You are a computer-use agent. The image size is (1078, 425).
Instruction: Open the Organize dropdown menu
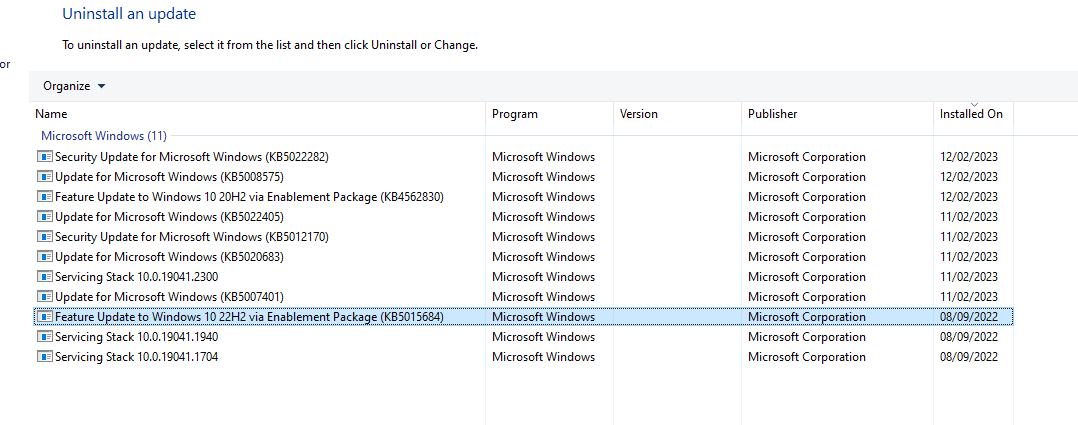[x=74, y=86]
